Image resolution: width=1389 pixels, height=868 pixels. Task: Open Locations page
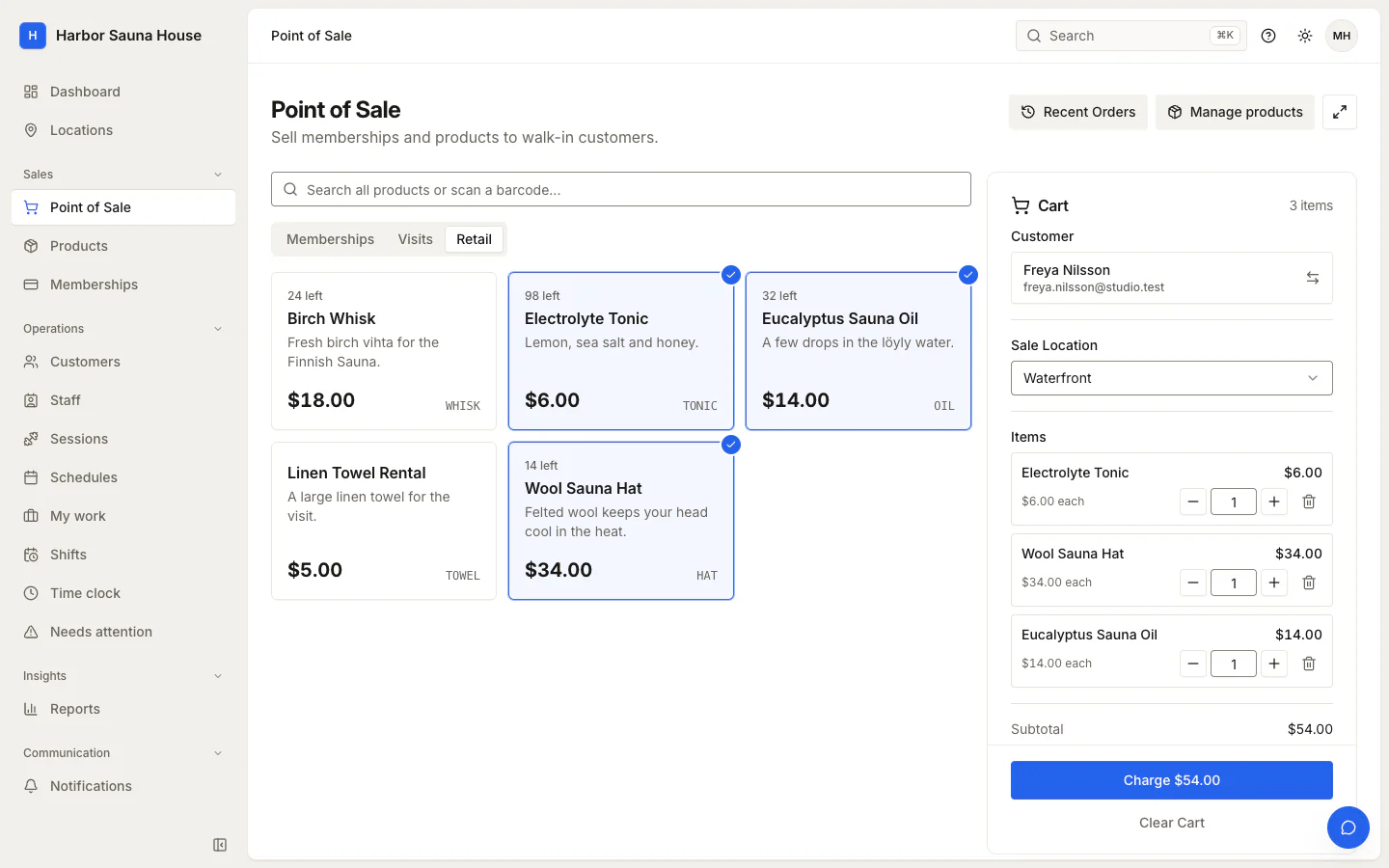click(123, 130)
